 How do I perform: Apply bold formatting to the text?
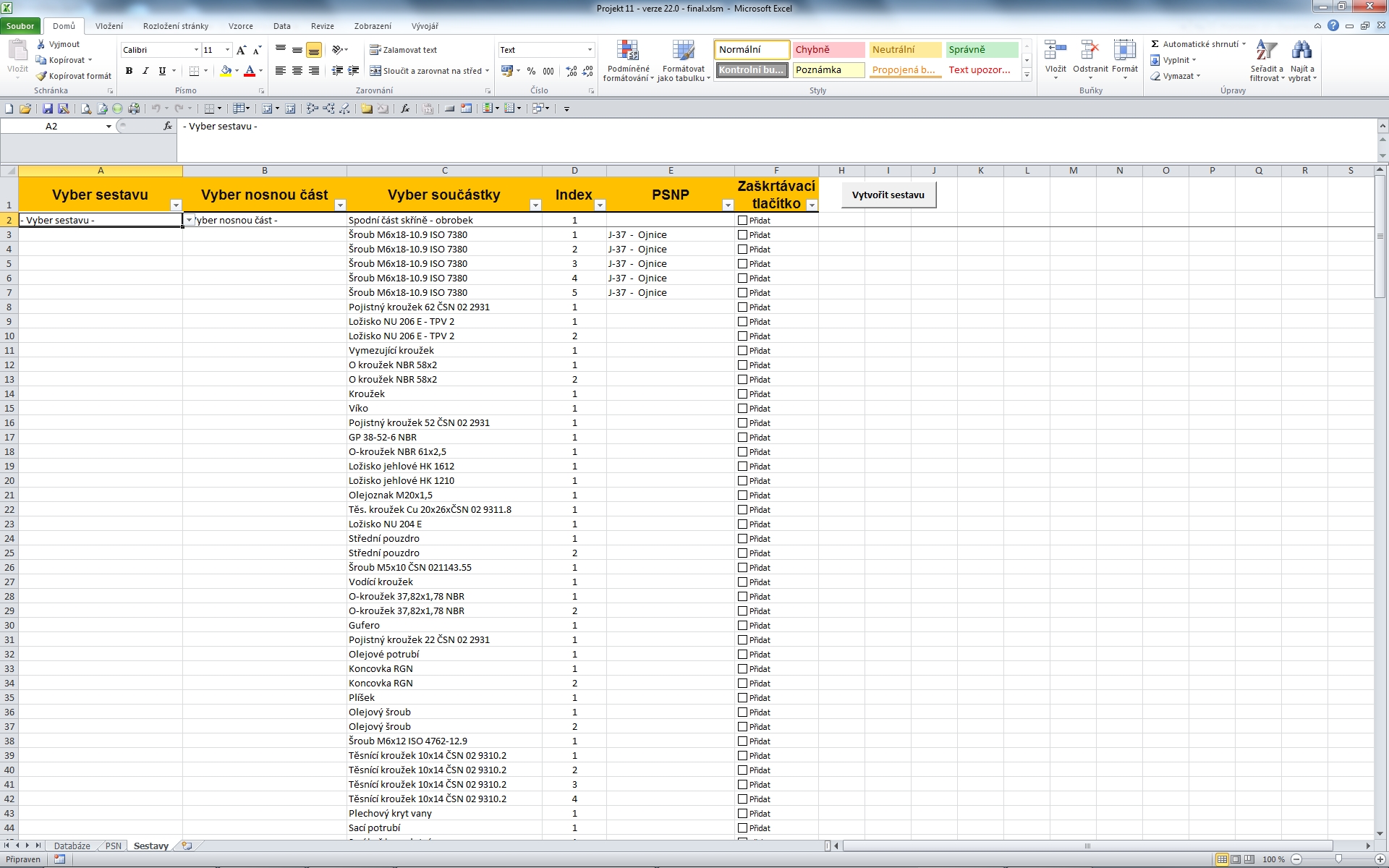tap(129, 70)
